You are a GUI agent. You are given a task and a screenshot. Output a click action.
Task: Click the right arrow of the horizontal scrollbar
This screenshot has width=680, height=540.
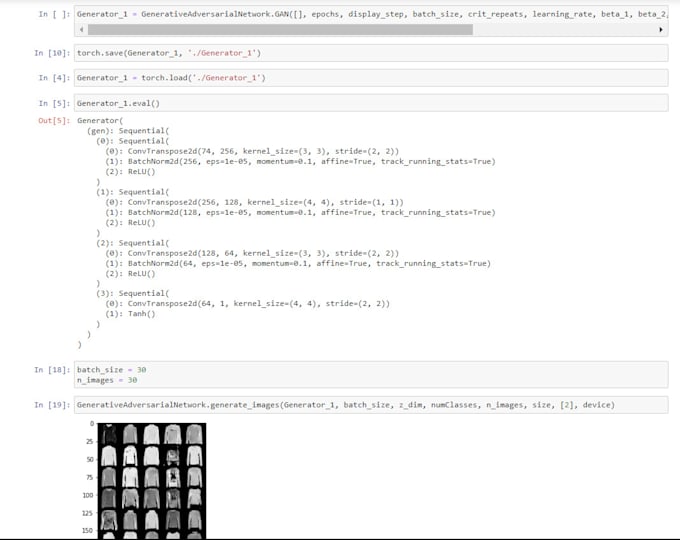(x=660, y=30)
